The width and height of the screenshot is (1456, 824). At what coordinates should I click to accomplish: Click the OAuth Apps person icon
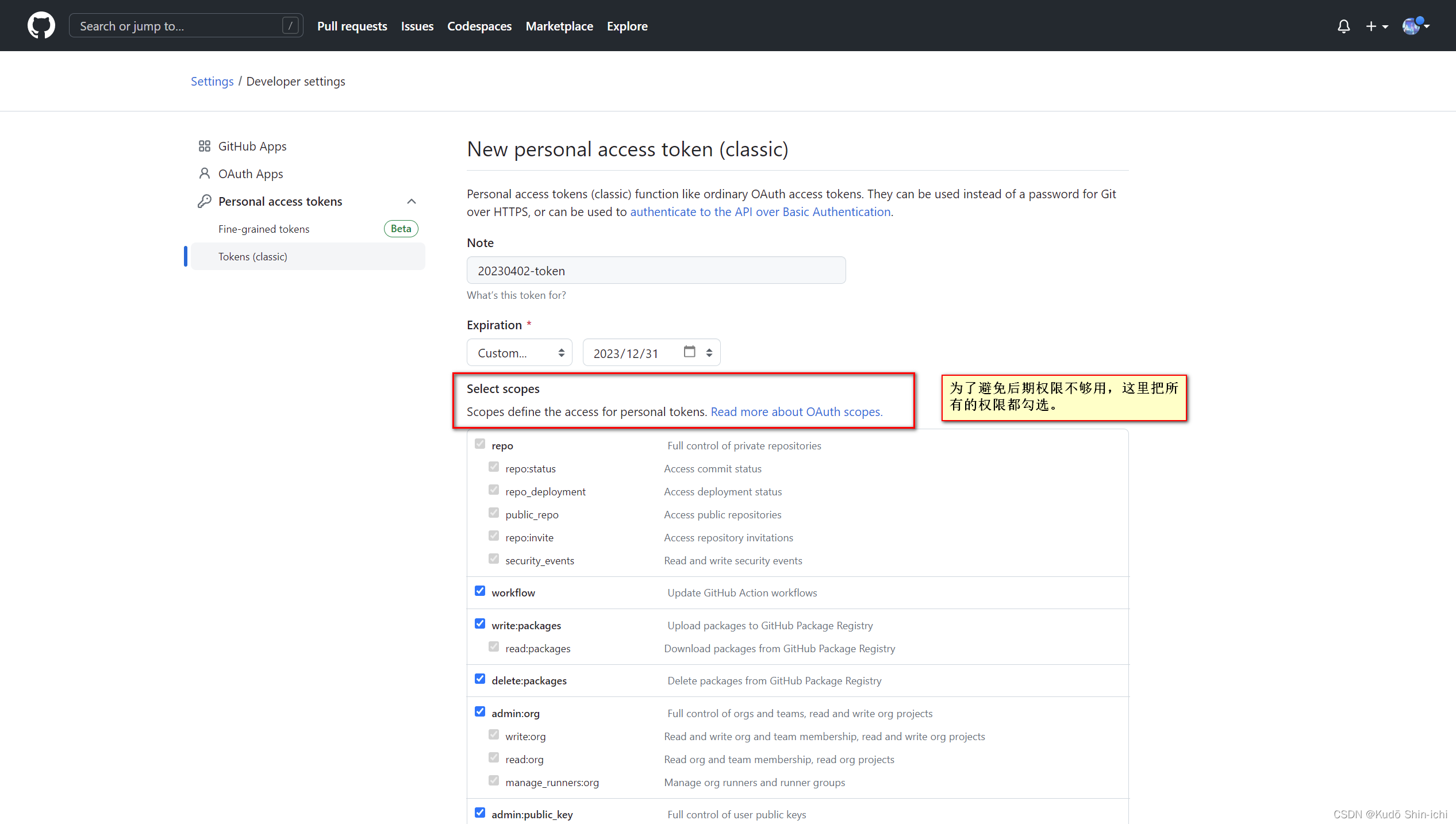(x=204, y=174)
